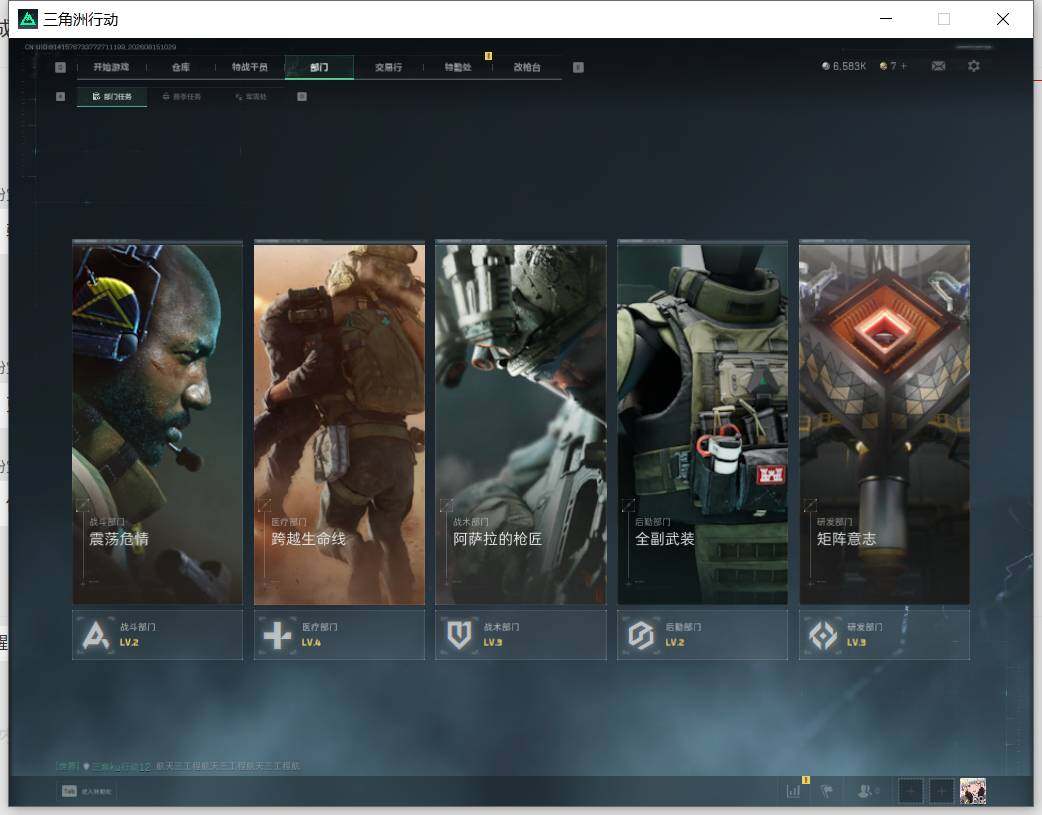Open the 震荡危情 combat department card
Viewport: 1042px width, 815px height.
coord(157,423)
